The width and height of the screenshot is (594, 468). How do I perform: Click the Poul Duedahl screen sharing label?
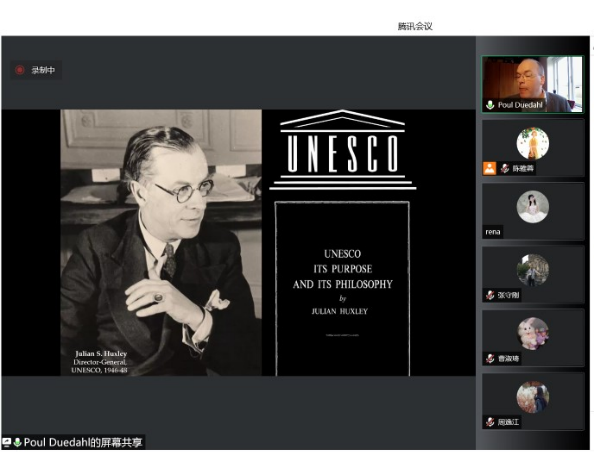pos(73,442)
